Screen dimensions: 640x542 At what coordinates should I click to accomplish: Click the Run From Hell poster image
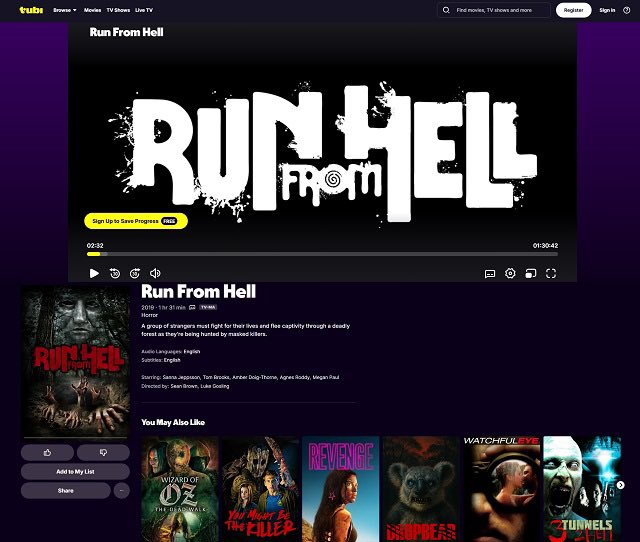click(76, 362)
